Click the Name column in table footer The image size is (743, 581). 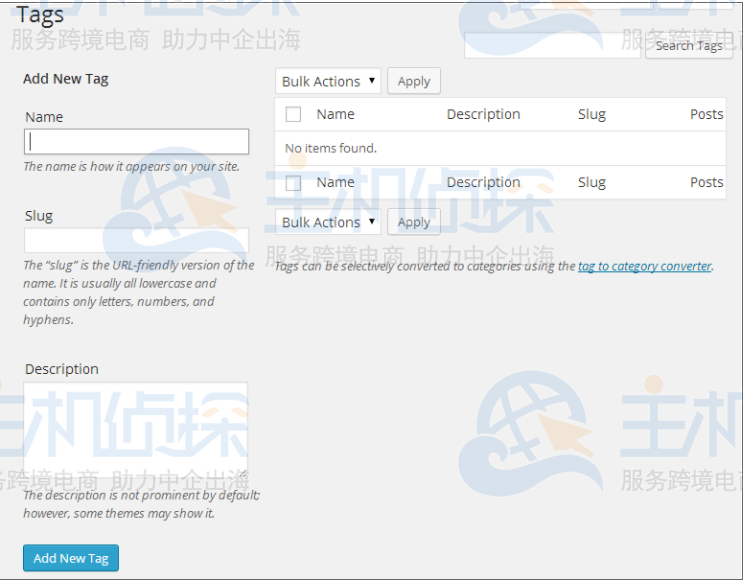335,182
